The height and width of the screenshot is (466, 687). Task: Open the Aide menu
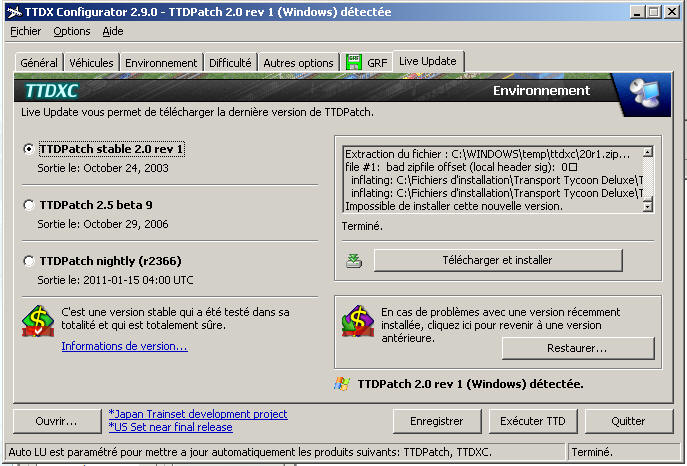pos(113,31)
